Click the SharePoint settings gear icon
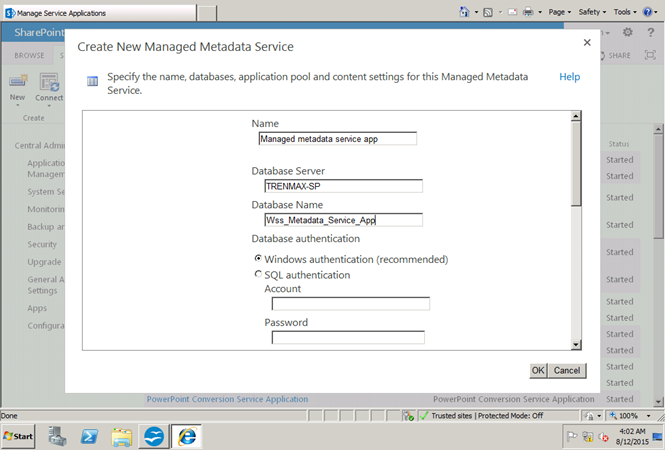Viewport: 665px width, 450px height. (x=628, y=32)
